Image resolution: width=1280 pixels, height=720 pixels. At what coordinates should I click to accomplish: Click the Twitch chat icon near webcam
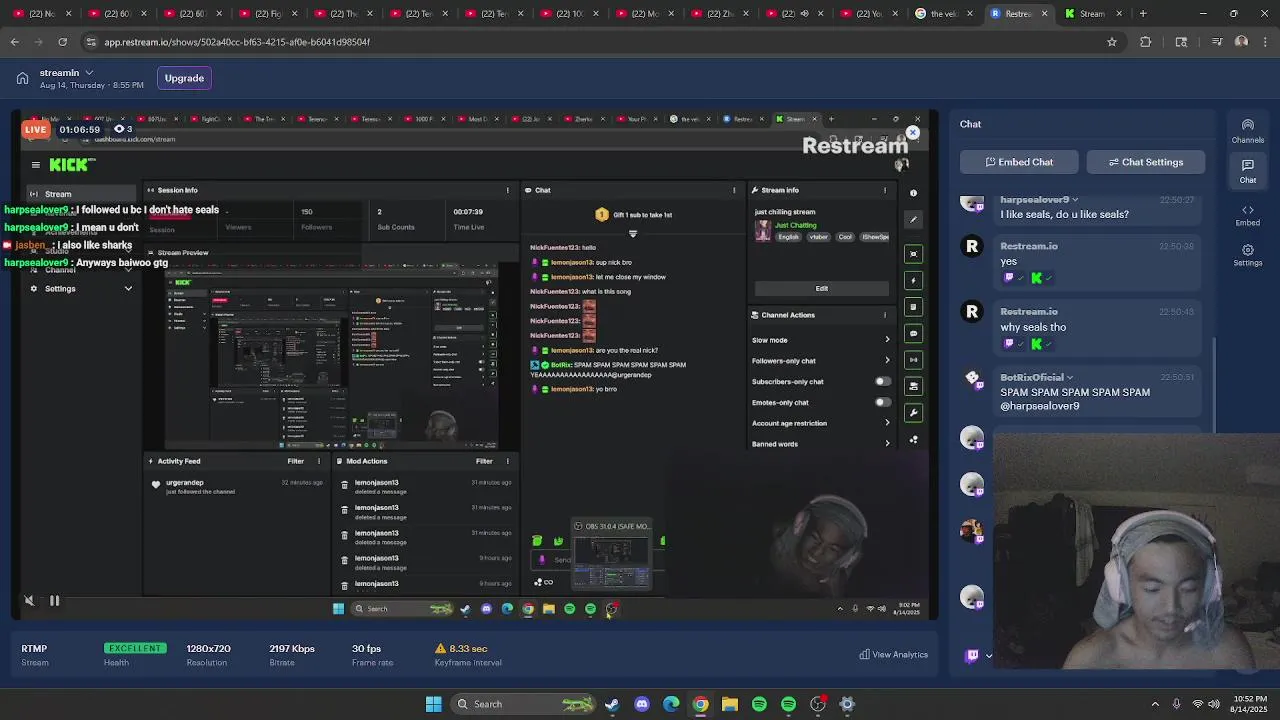click(x=972, y=656)
